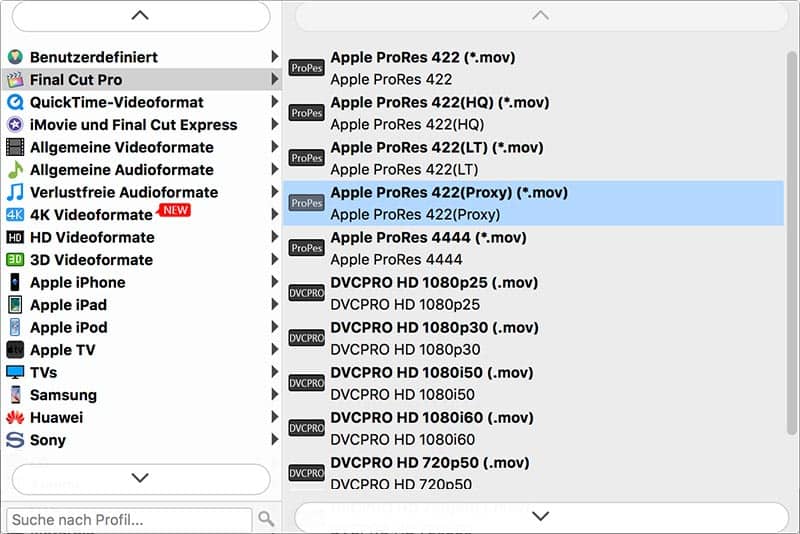Image resolution: width=800 pixels, height=534 pixels.
Task: Click the Samsung phone icon
Action: pos(16,395)
